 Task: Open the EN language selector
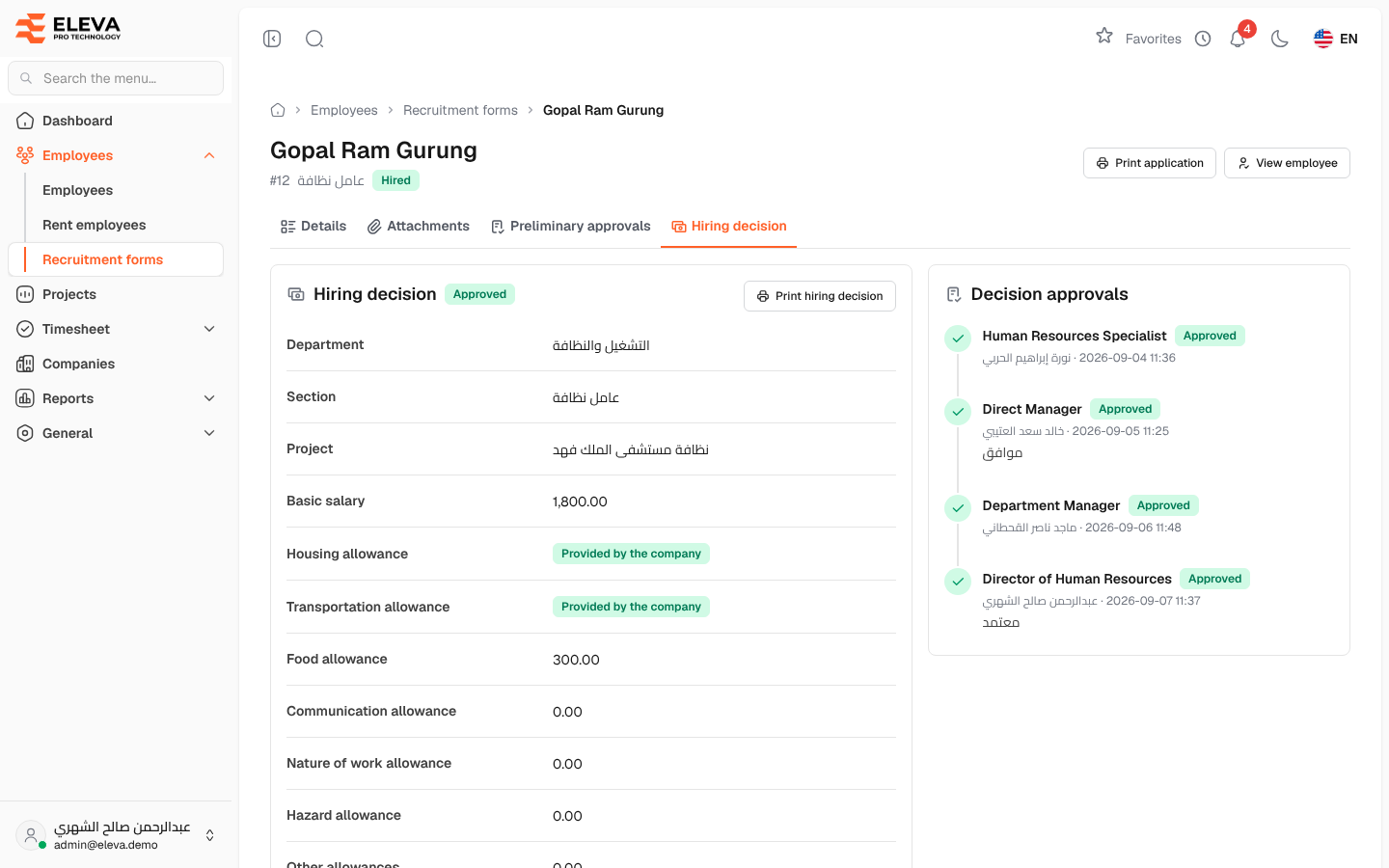(x=1336, y=39)
